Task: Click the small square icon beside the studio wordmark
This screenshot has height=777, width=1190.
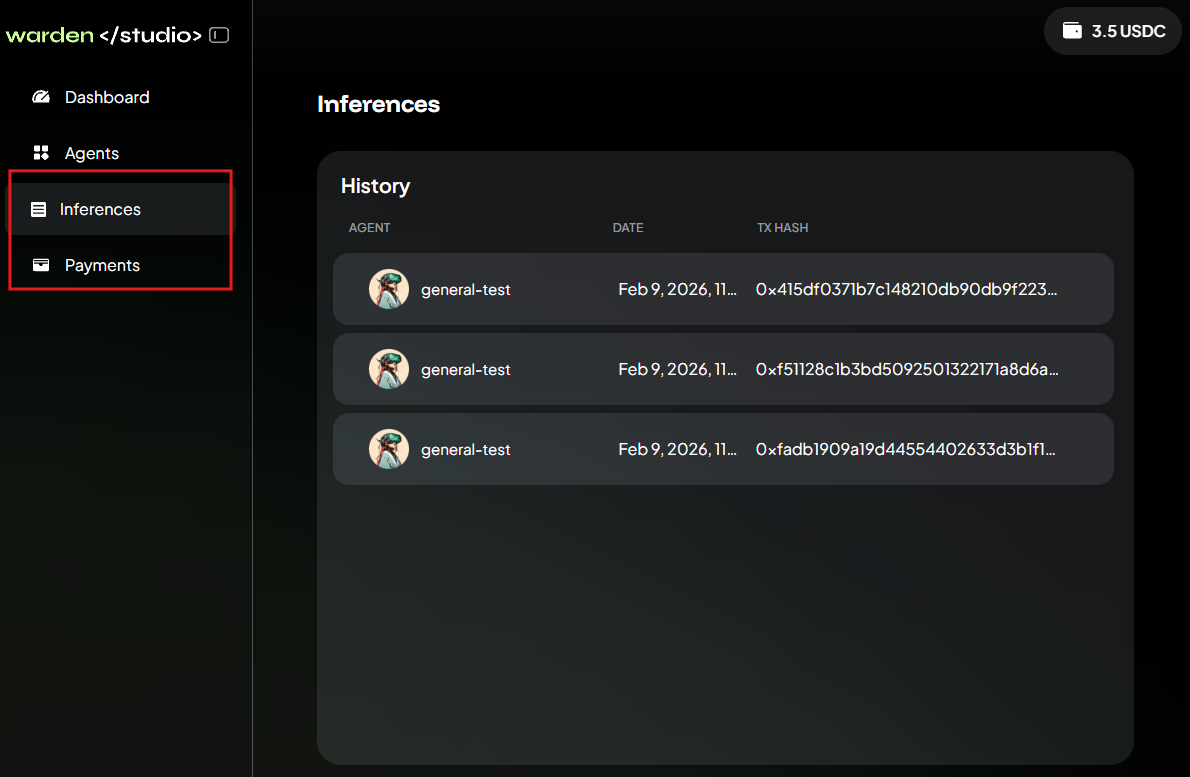Action: (218, 34)
